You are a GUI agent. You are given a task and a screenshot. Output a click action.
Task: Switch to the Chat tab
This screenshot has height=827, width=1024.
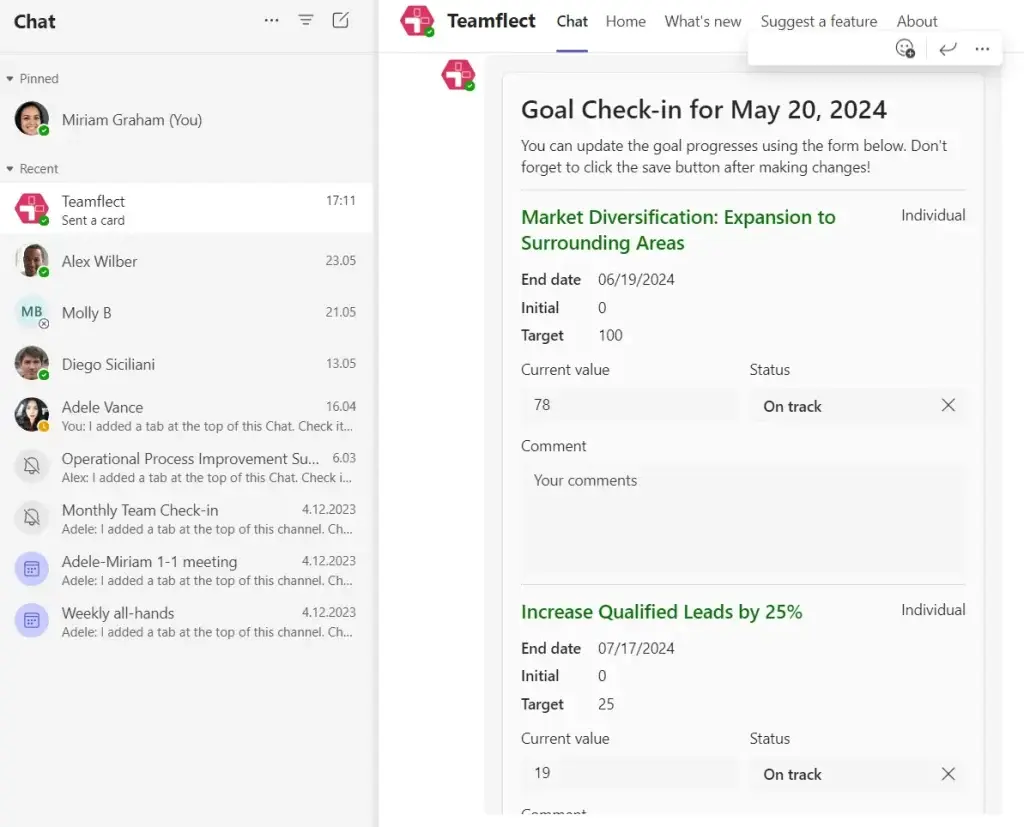pyautogui.click(x=572, y=22)
